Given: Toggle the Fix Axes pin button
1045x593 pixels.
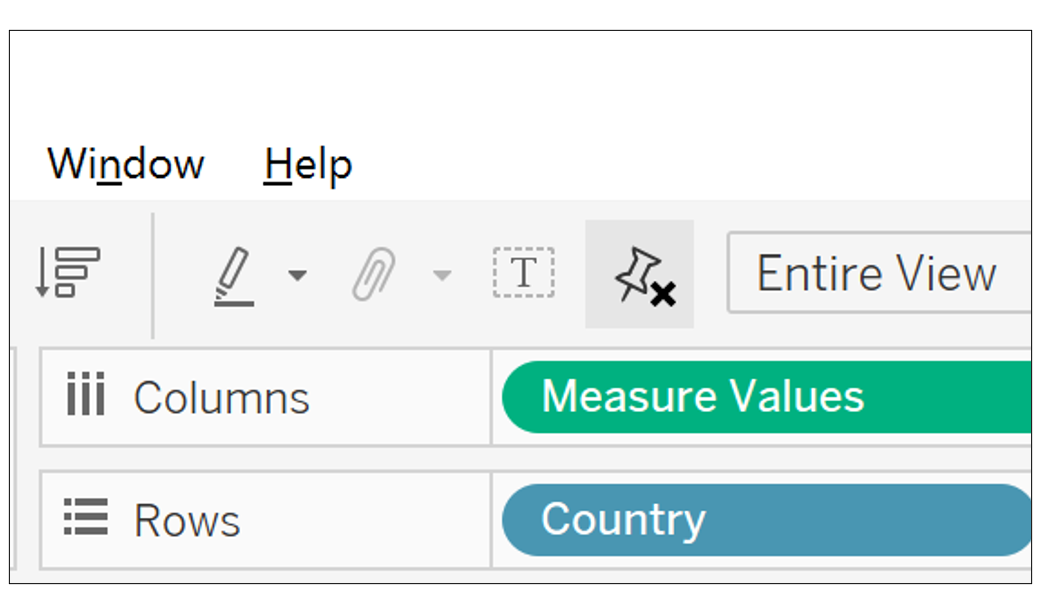Looking at the screenshot, I should pos(640,275).
